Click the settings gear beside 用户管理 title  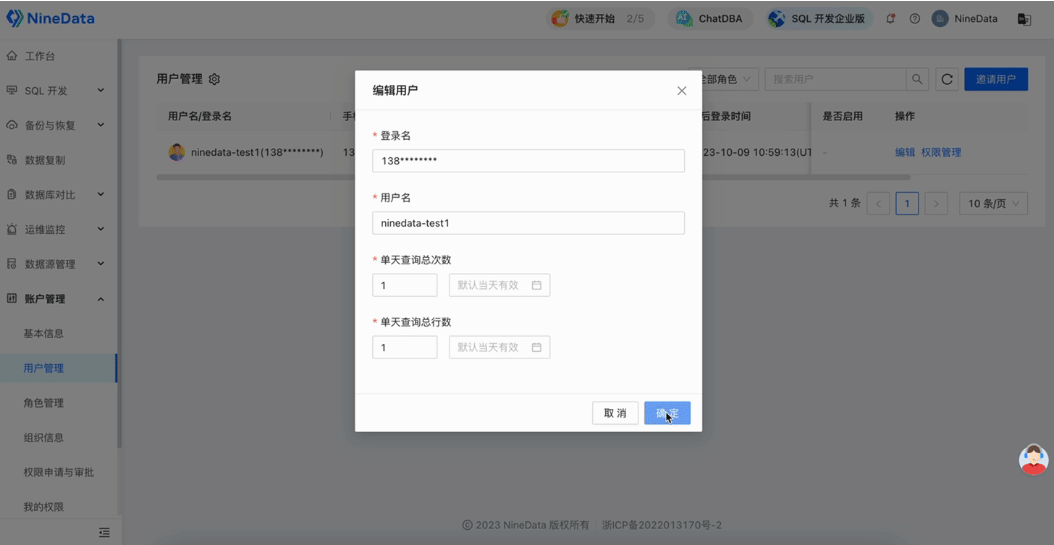(x=214, y=80)
